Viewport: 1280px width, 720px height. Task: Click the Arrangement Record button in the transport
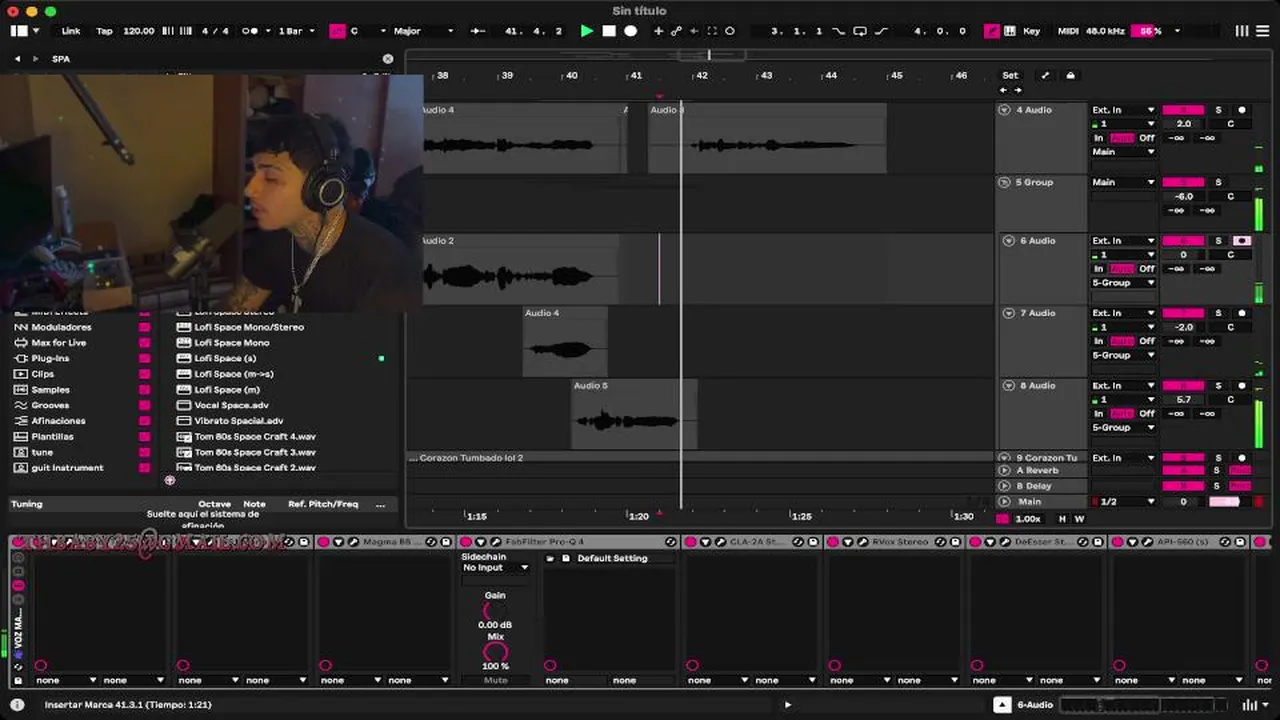[630, 31]
